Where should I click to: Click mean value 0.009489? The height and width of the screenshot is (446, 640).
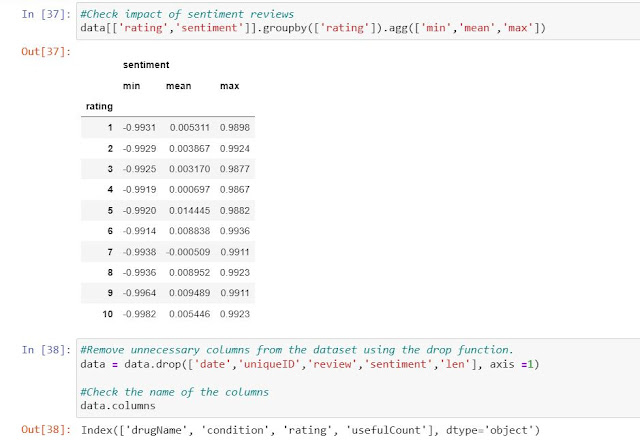[189, 293]
